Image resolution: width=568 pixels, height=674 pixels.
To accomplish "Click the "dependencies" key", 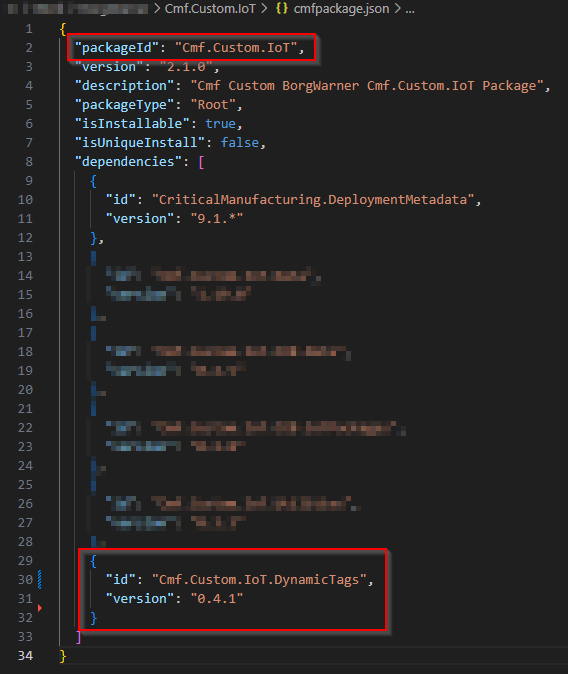I will 129,162.
